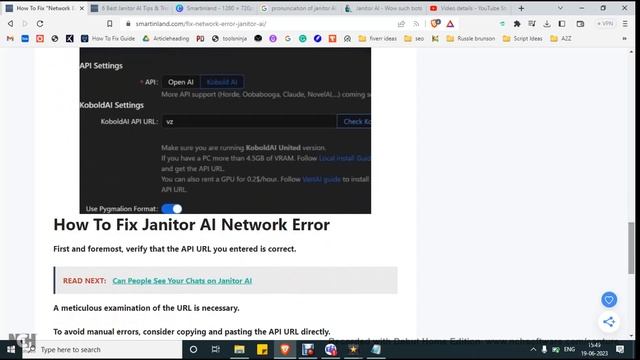The height and width of the screenshot is (360, 640).
Task: Open the Articleheading bookmark
Action: click(166, 38)
